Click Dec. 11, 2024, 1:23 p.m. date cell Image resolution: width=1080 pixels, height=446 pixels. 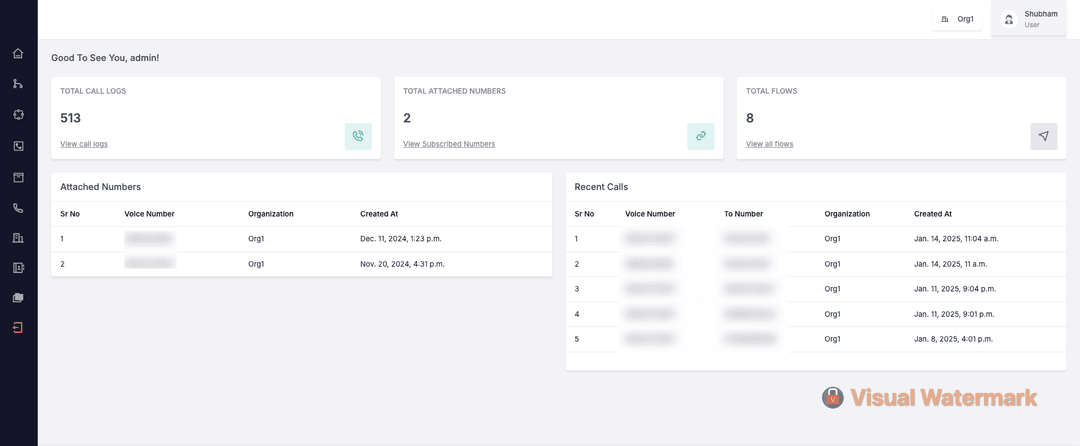pyautogui.click(x=401, y=239)
